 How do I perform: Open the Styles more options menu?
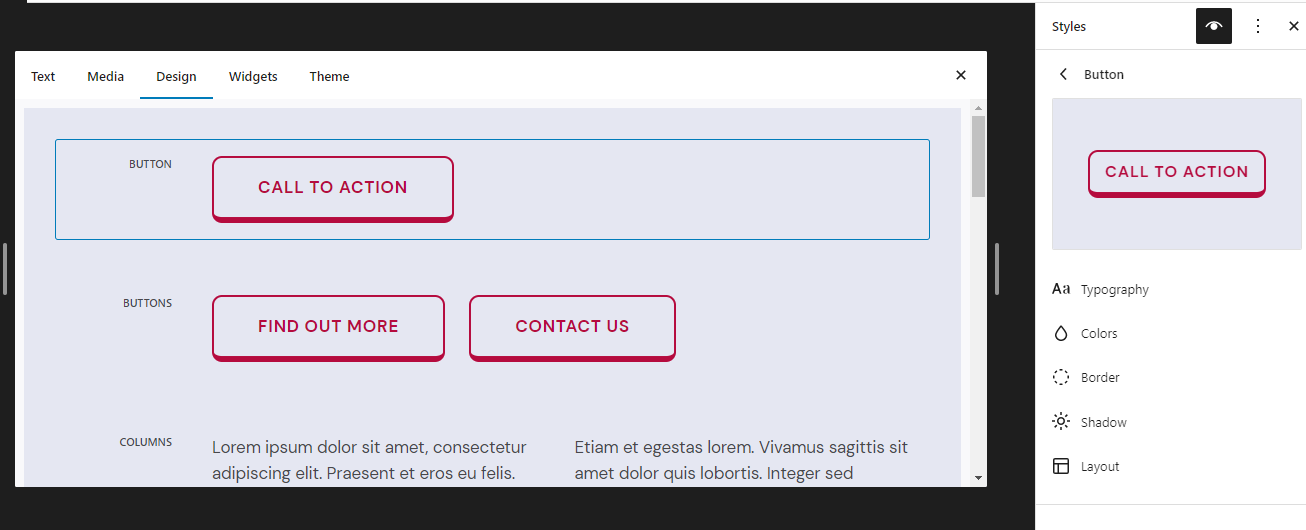tap(1258, 26)
